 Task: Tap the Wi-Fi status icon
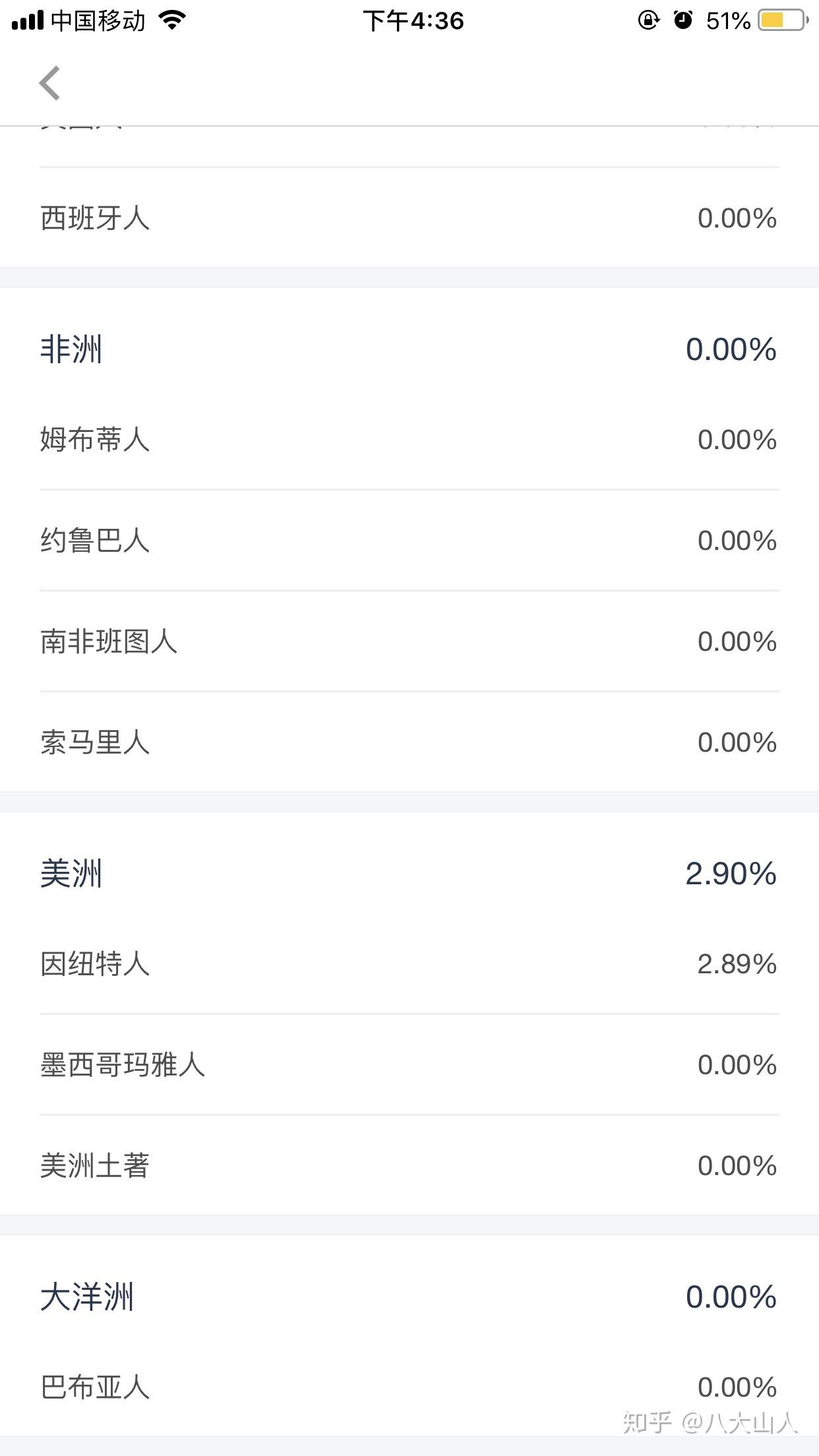click(x=173, y=20)
